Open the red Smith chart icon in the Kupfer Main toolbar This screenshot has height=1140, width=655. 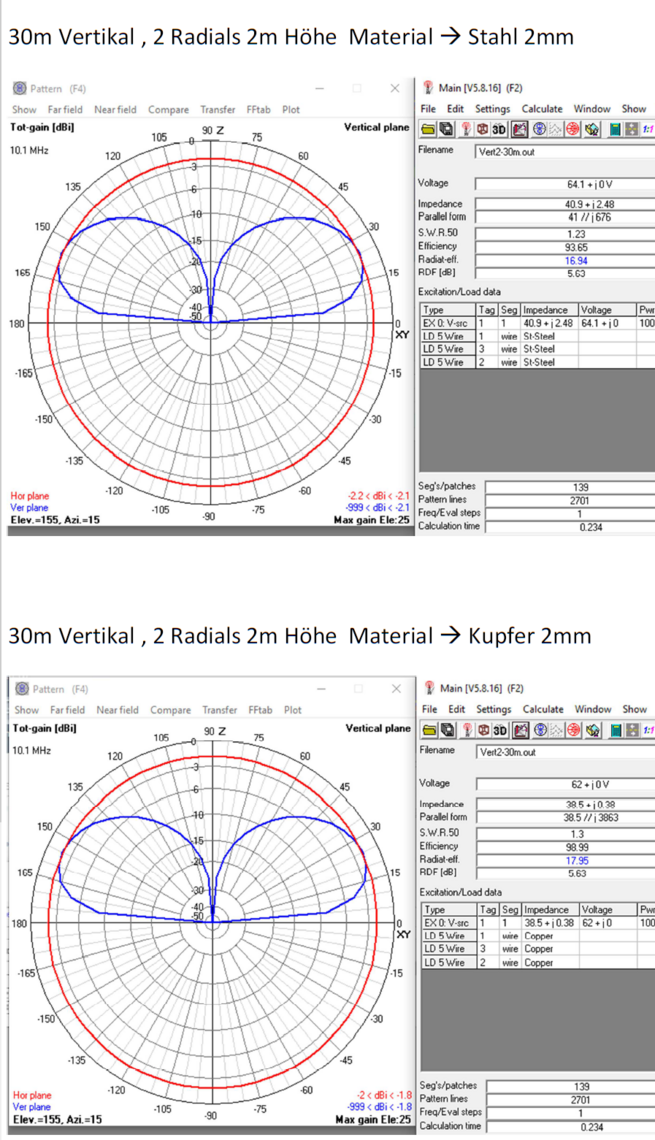point(574,730)
